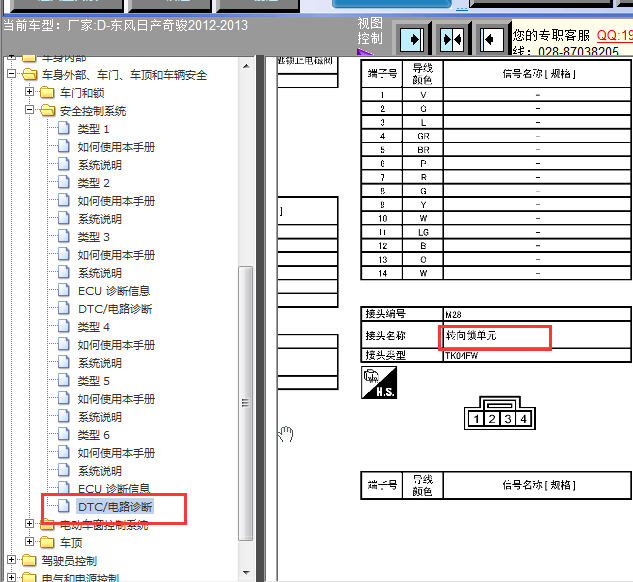633x582 pixels.
Task: Click the 信号名称[规格] header in top table
Action: pos(537,74)
